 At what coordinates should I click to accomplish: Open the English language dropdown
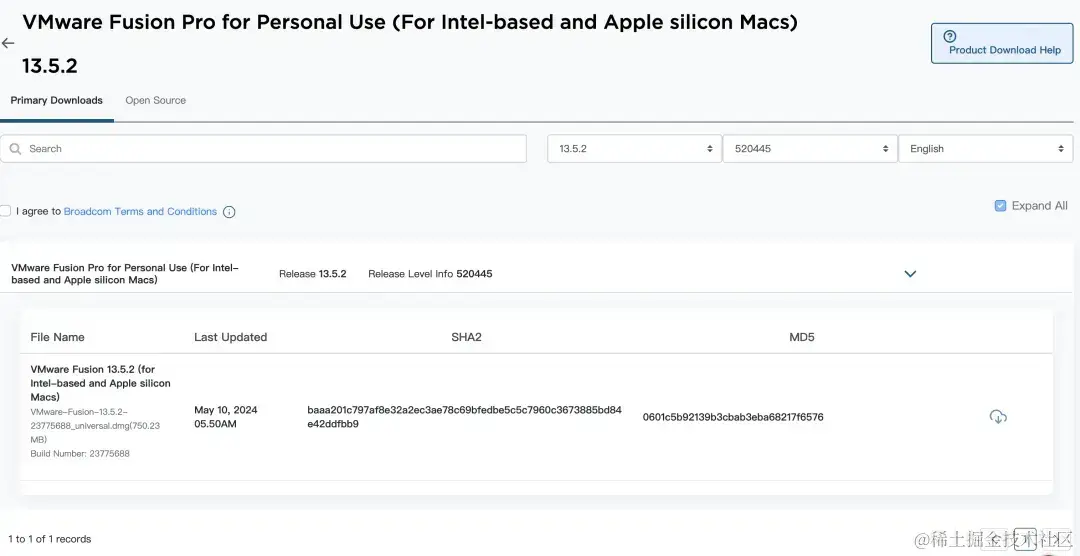985,149
